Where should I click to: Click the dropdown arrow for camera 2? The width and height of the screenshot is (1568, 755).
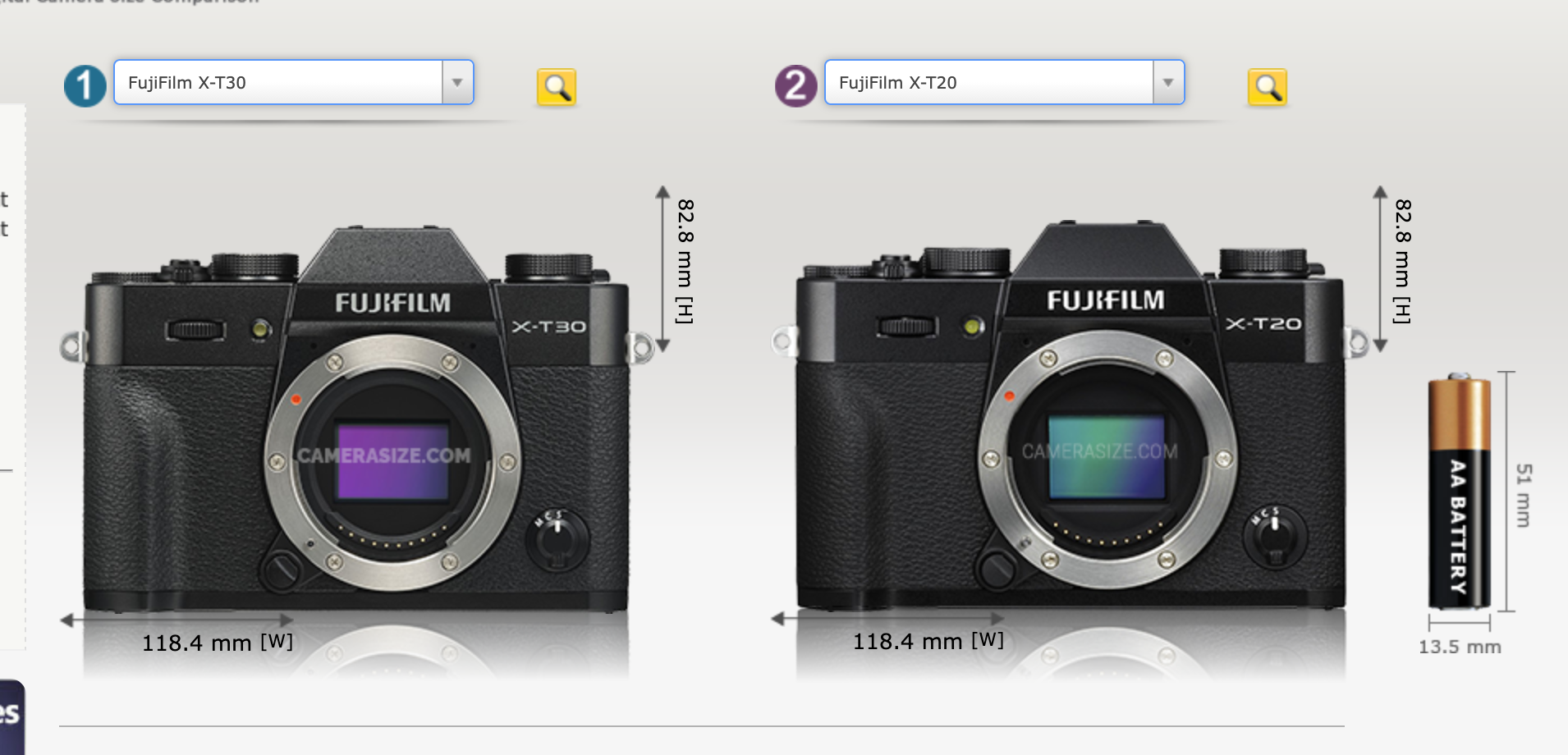pos(1168,82)
